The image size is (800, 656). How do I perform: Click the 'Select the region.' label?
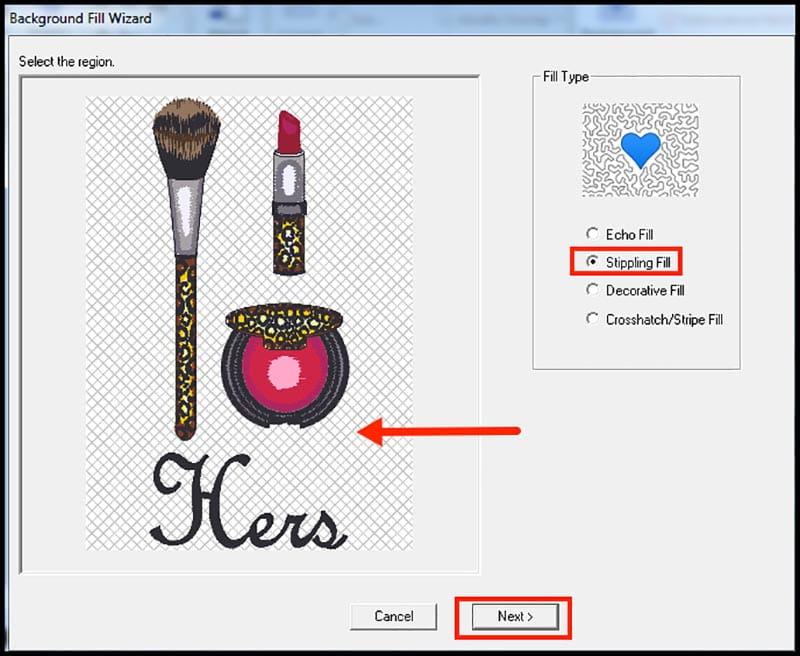pyautogui.click(x=67, y=62)
